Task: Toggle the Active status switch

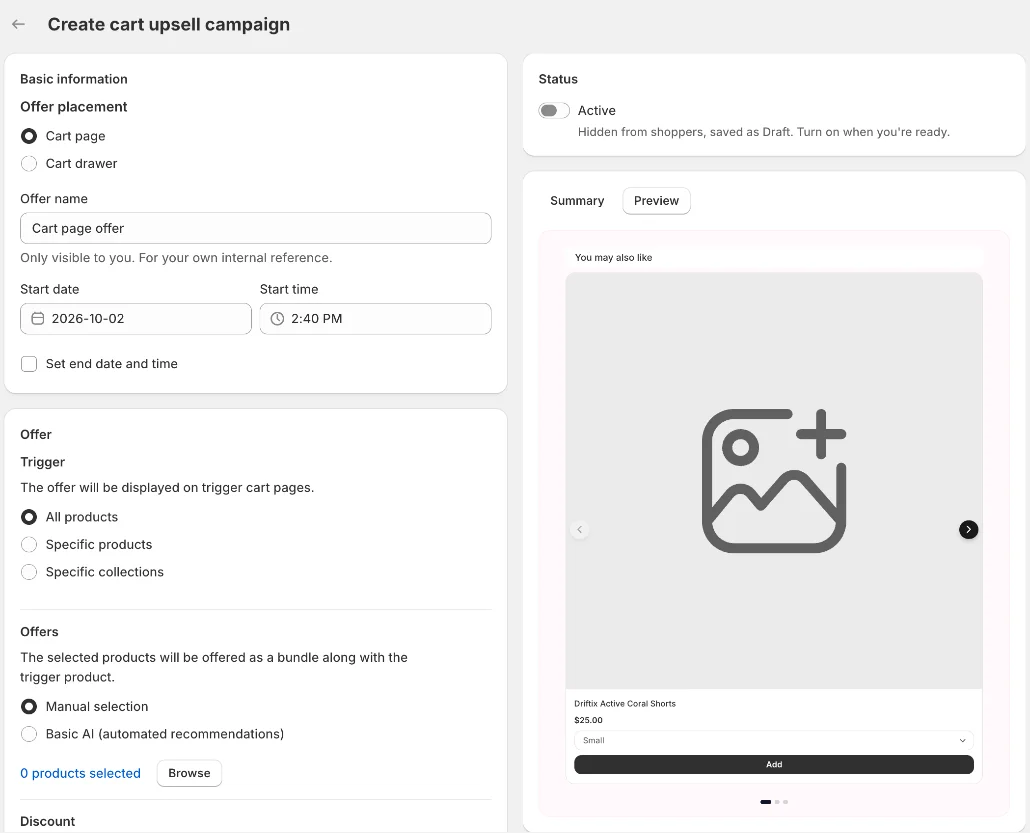Action: 554,110
